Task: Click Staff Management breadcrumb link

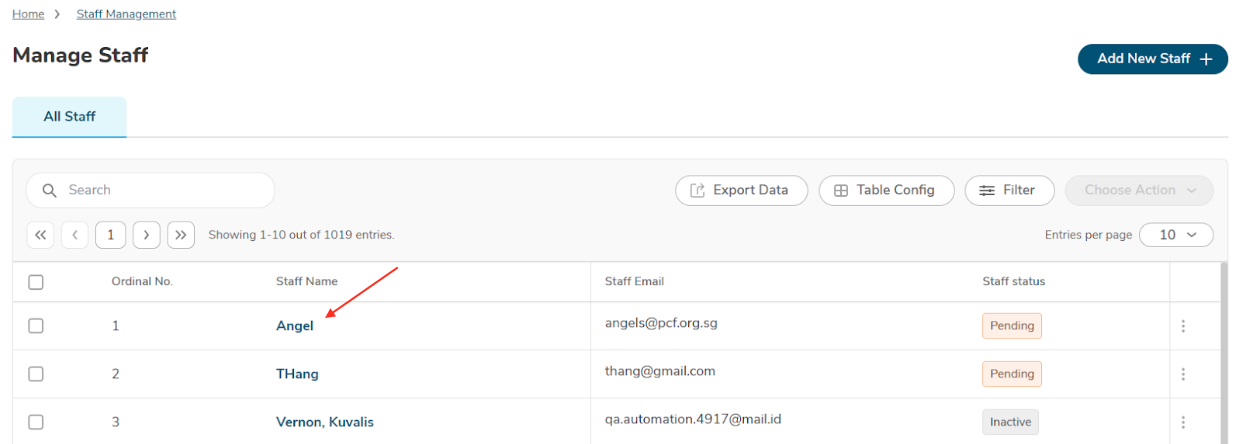Action: click(x=126, y=14)
